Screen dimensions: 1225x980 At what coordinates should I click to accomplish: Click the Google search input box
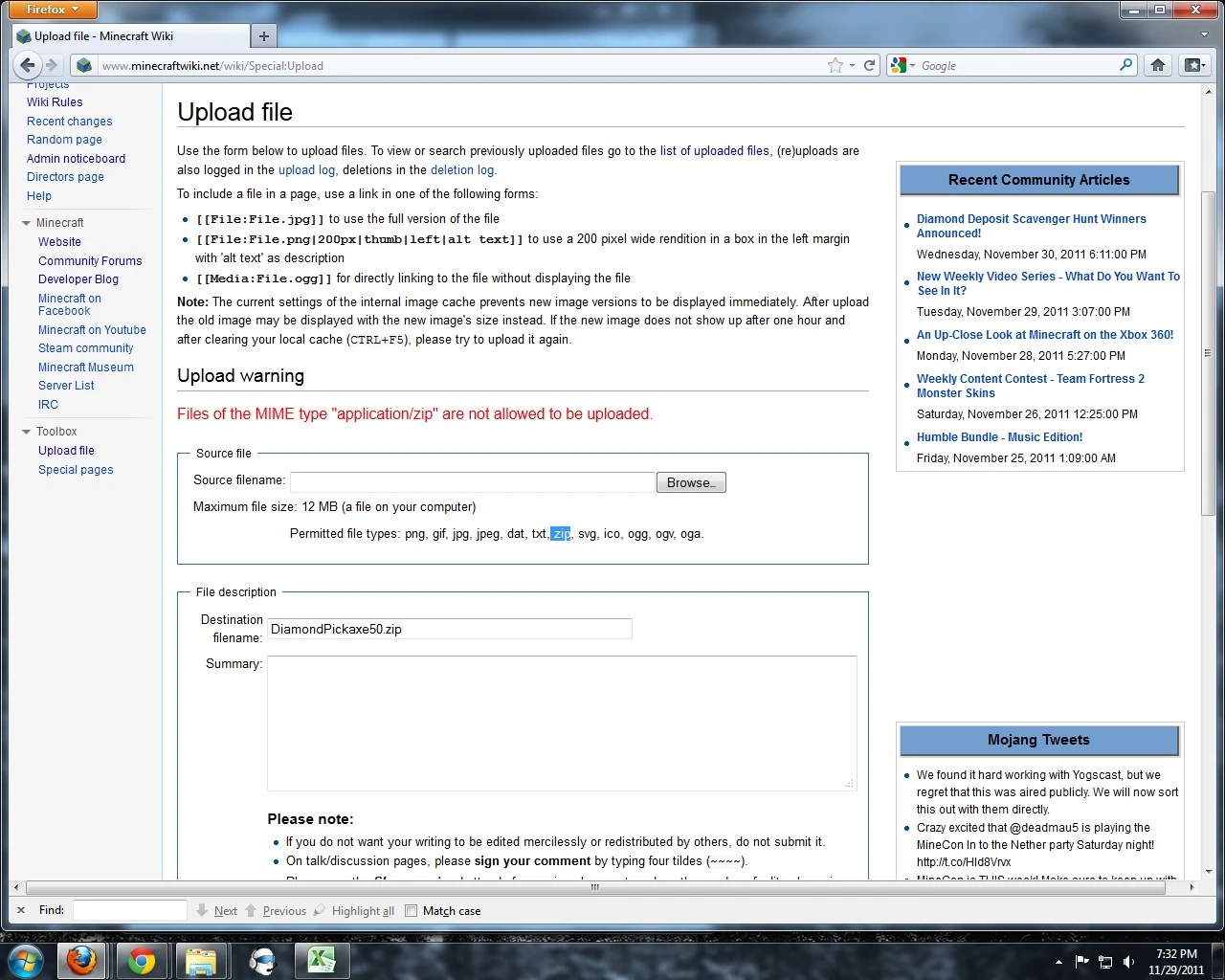pos(1017,65)
